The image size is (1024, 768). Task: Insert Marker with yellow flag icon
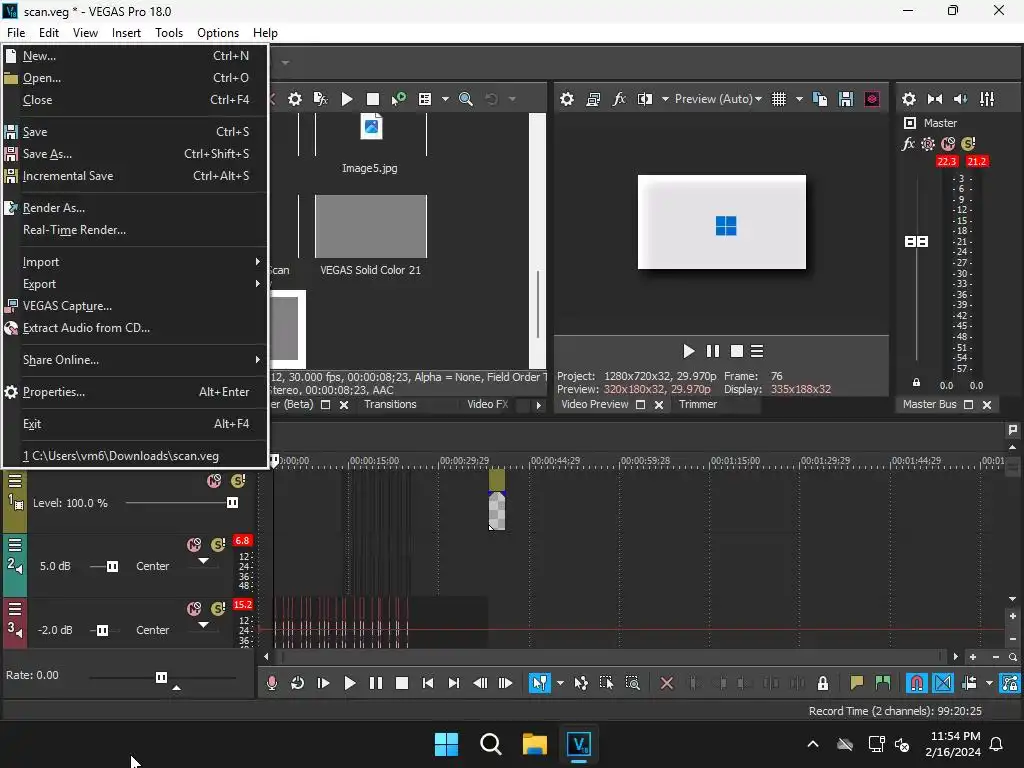[x=857, y=683]
